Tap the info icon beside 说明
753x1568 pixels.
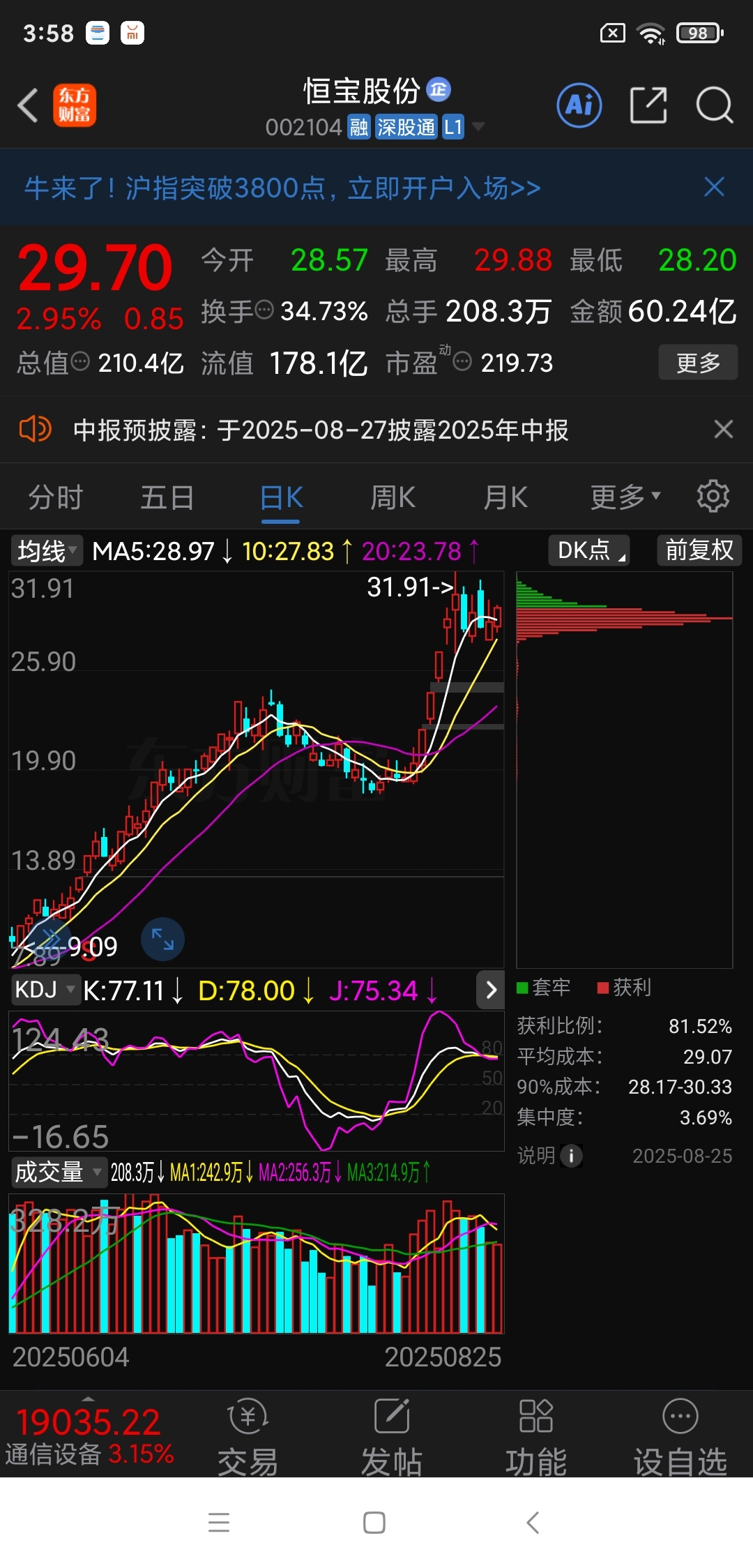[x=571, y=1156]
